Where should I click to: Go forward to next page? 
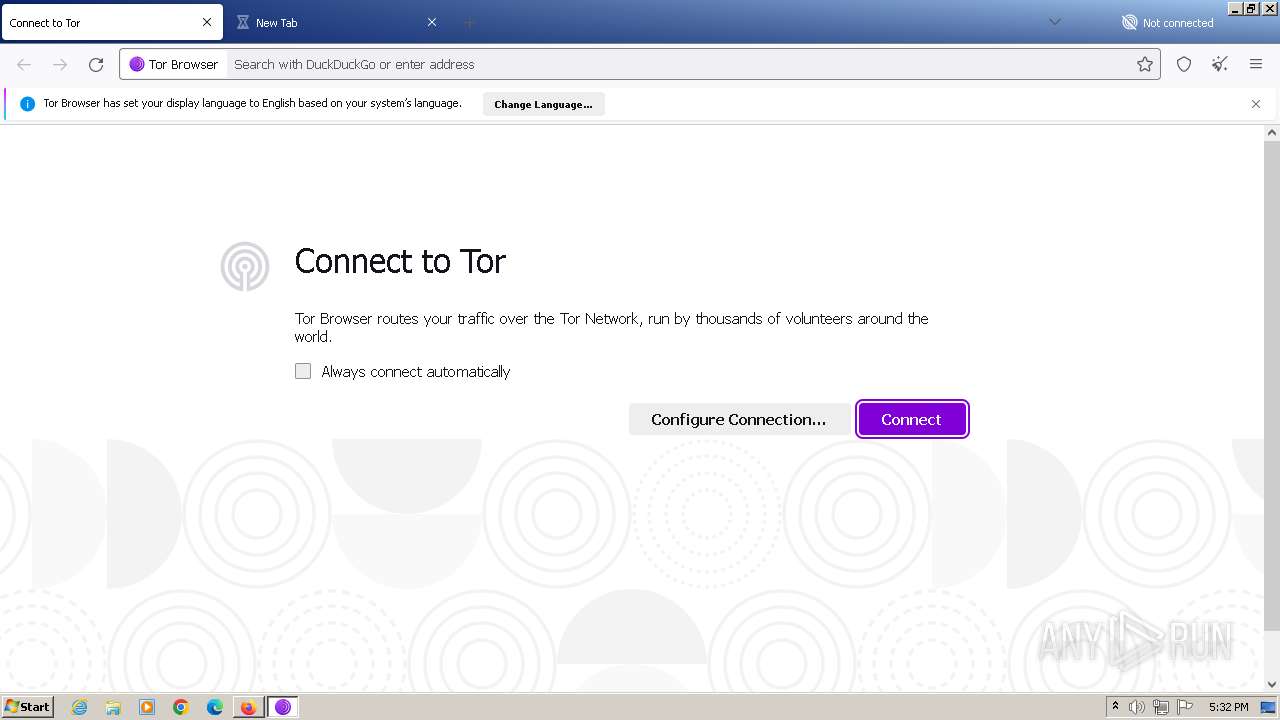(60, 64)
